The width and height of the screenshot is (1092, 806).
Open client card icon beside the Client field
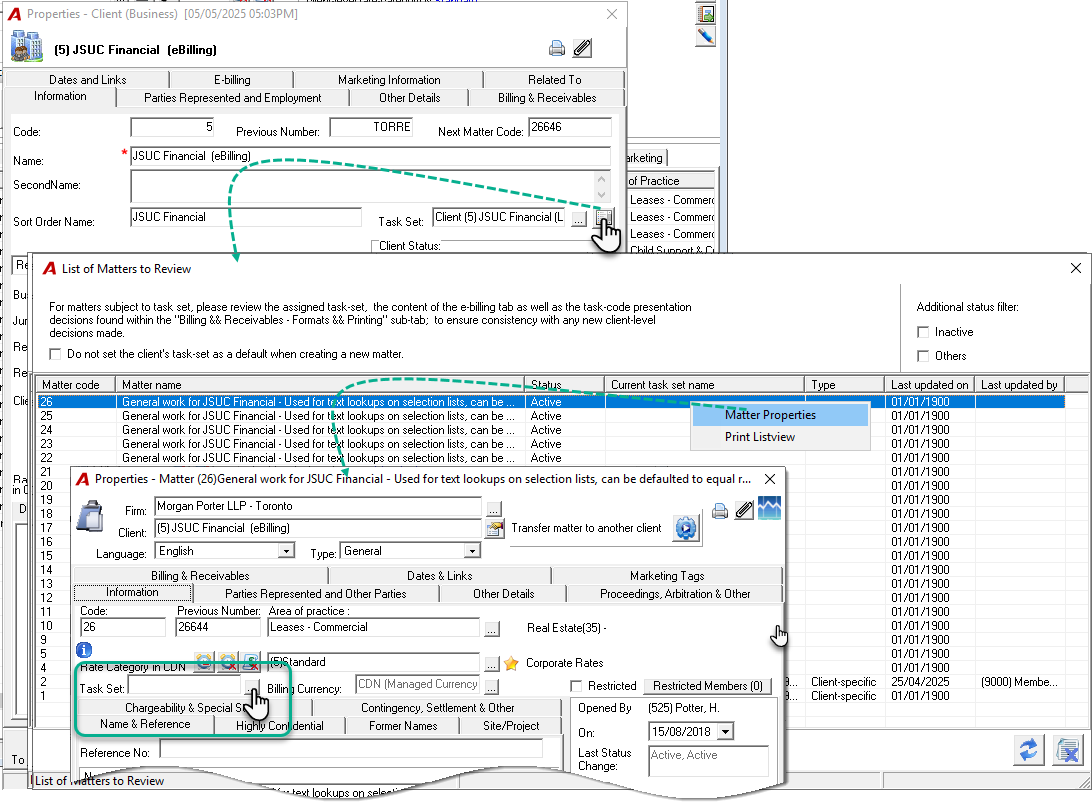point(494,529)
